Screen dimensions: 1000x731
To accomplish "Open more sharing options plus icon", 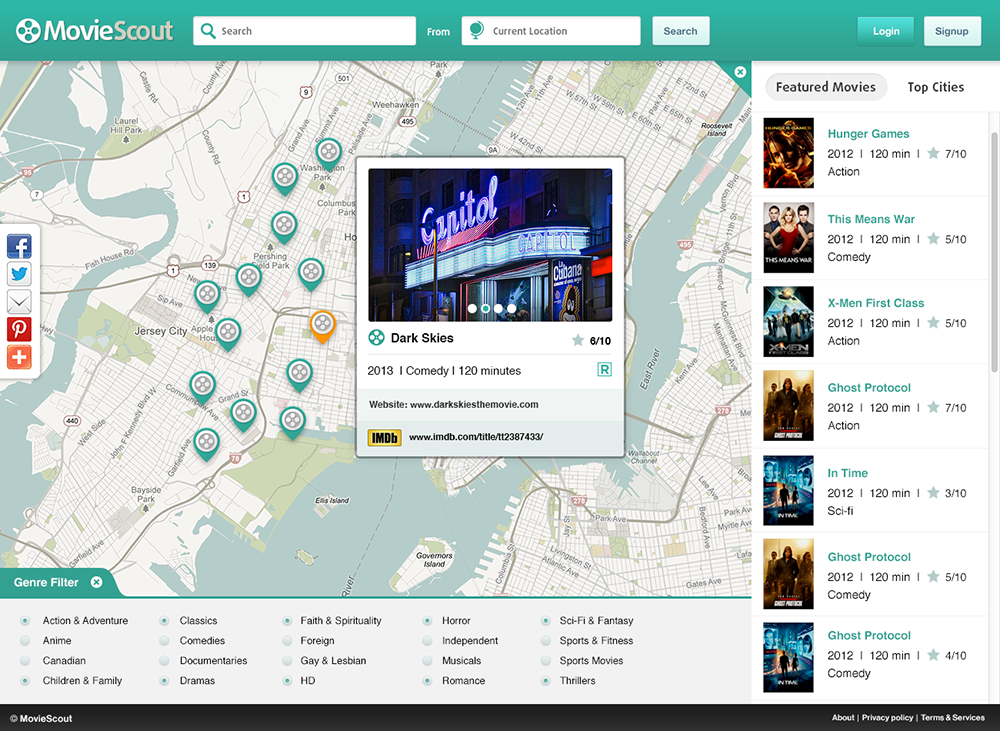I will coord(19,357).
